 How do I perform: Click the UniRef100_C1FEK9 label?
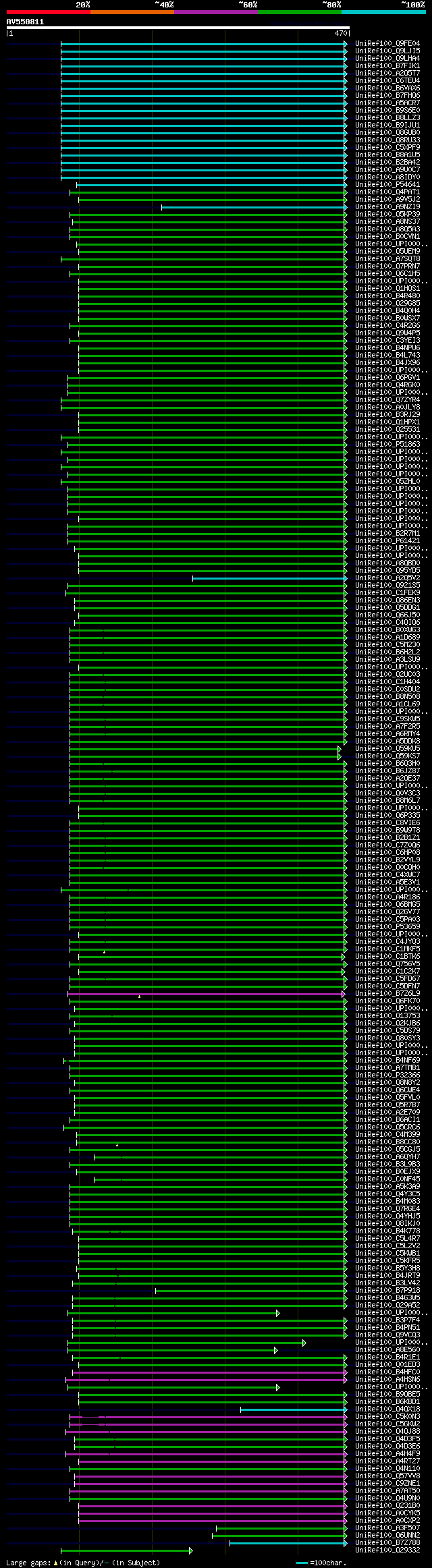tap(387, 593)
